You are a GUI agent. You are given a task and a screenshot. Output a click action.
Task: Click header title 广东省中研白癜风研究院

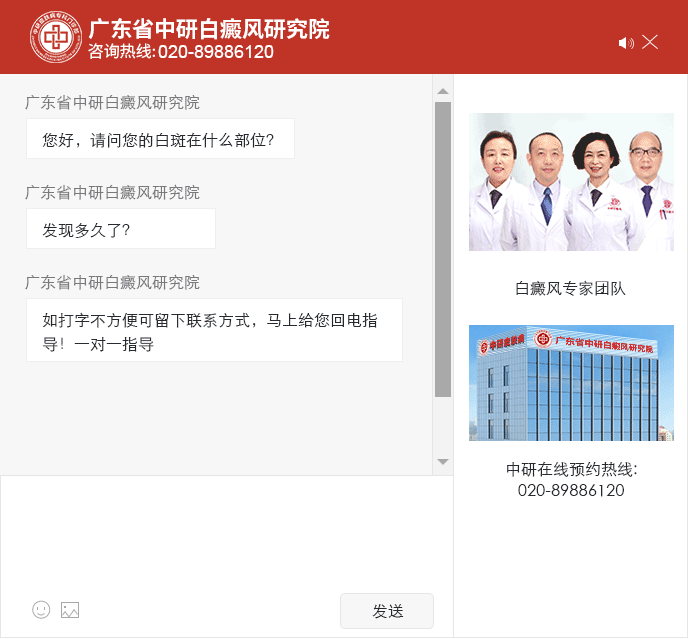[x=209, y=29]
